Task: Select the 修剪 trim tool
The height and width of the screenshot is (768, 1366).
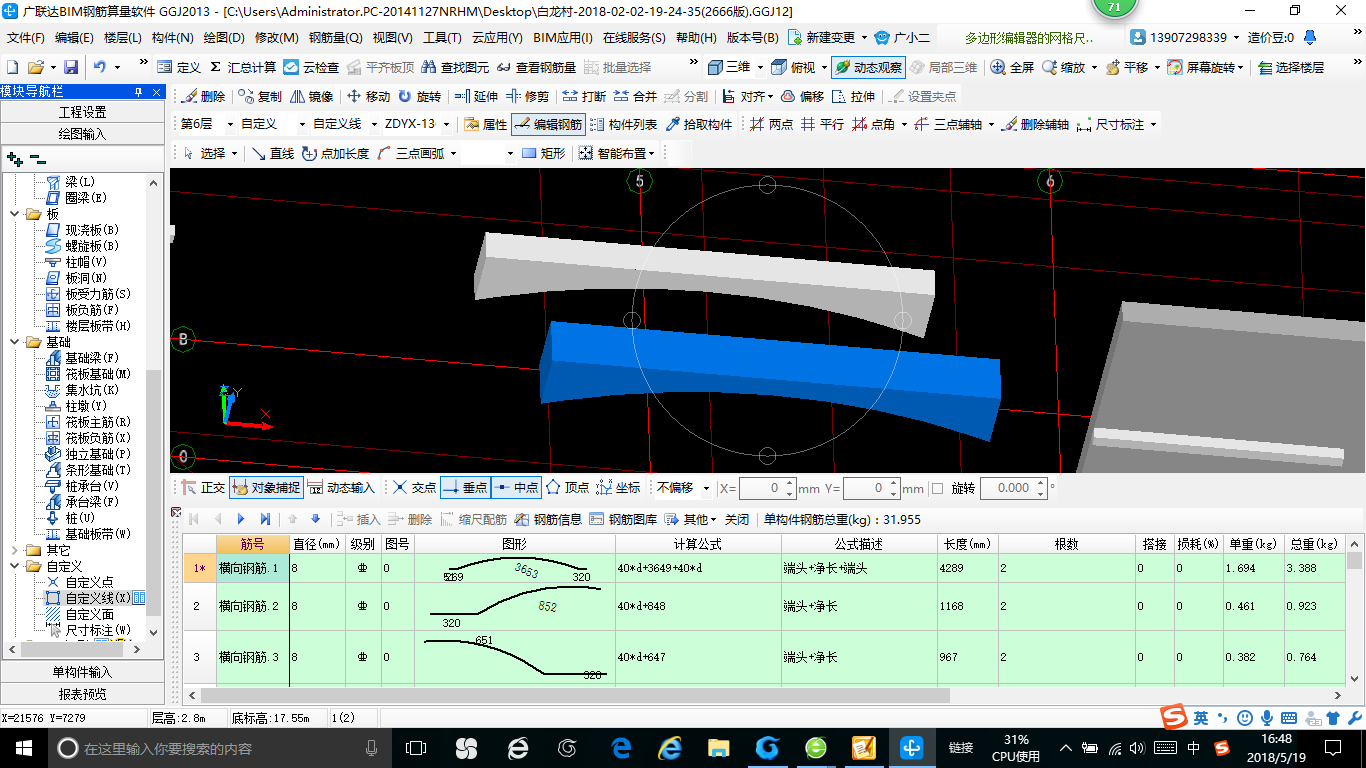Action: click(x=527, y=97)
